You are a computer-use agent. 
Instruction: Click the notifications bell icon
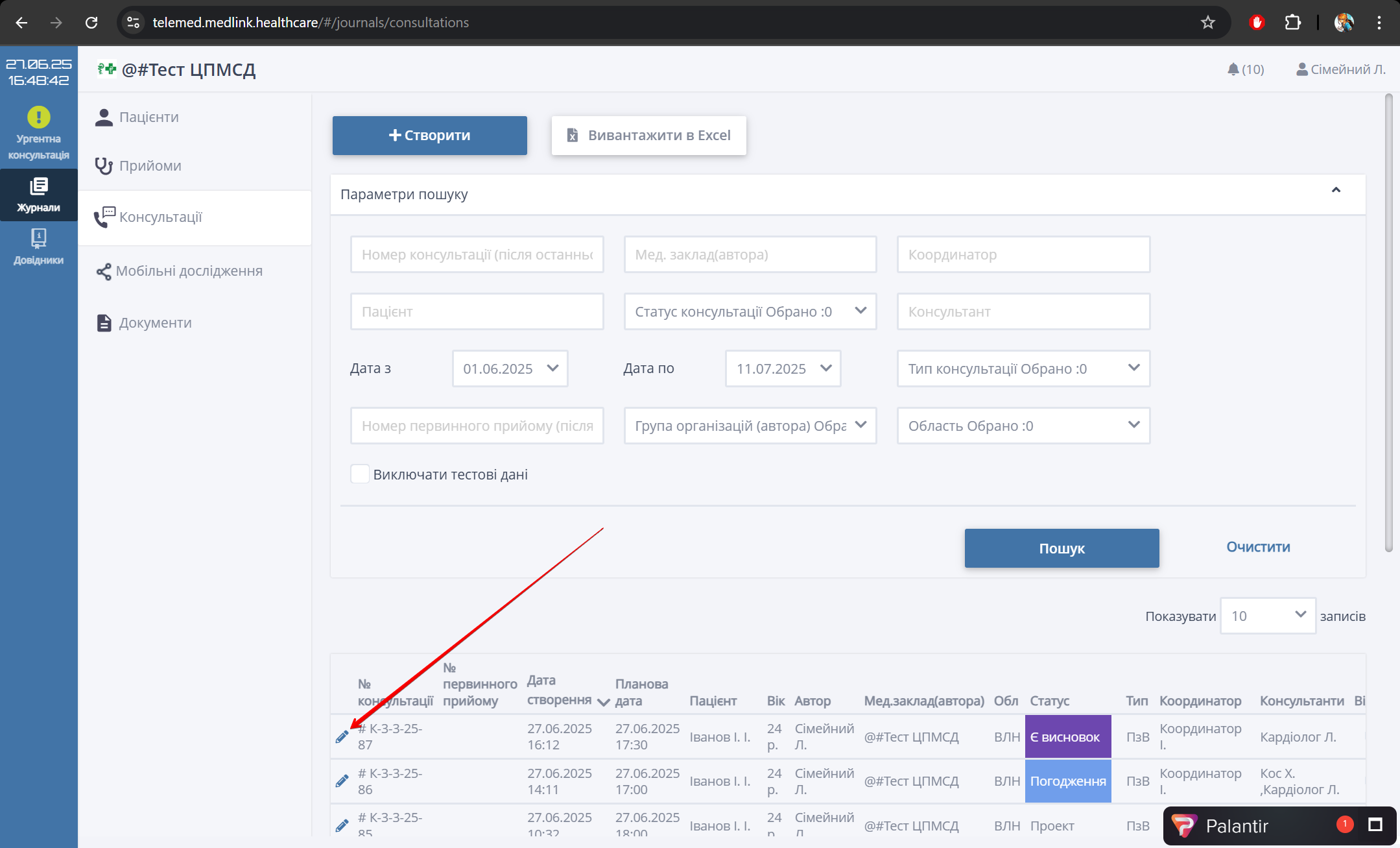pos(1233,69)
